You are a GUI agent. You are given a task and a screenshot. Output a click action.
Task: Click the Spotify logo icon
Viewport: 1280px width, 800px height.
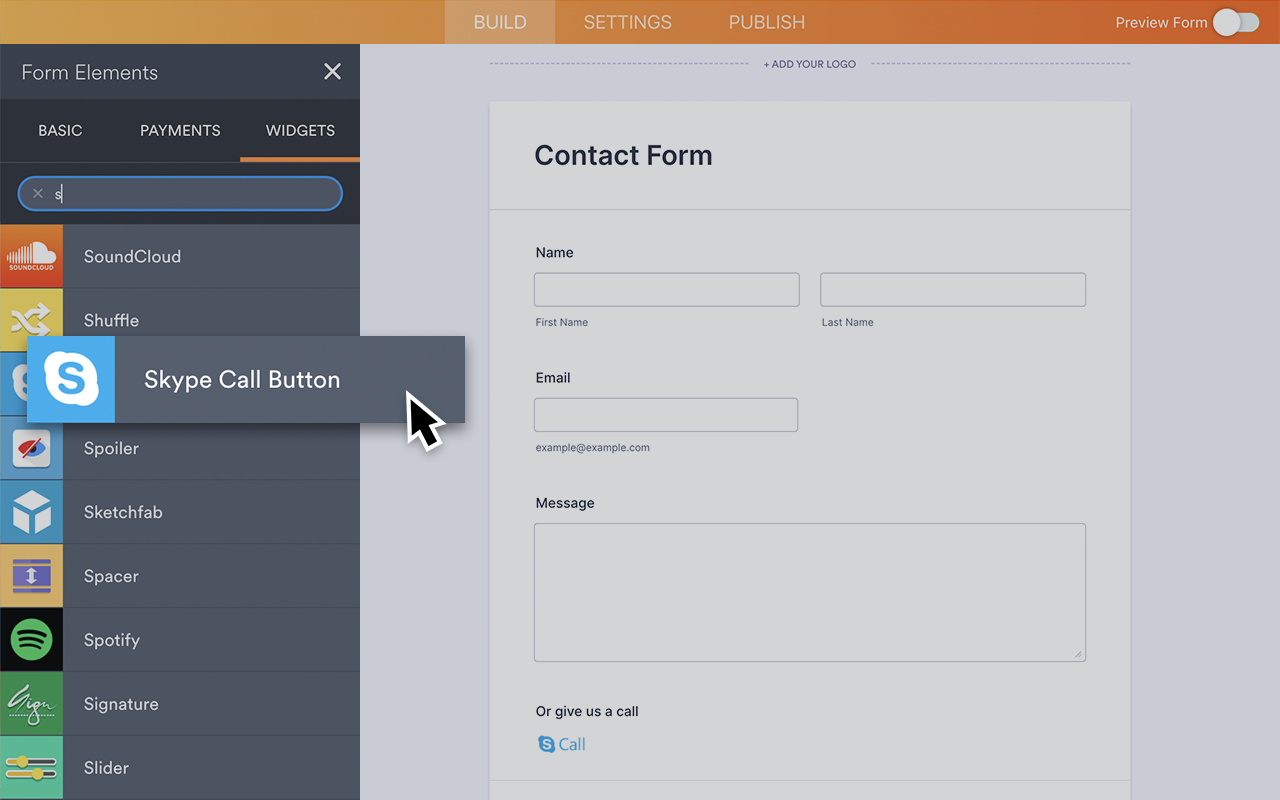(31, 640)
